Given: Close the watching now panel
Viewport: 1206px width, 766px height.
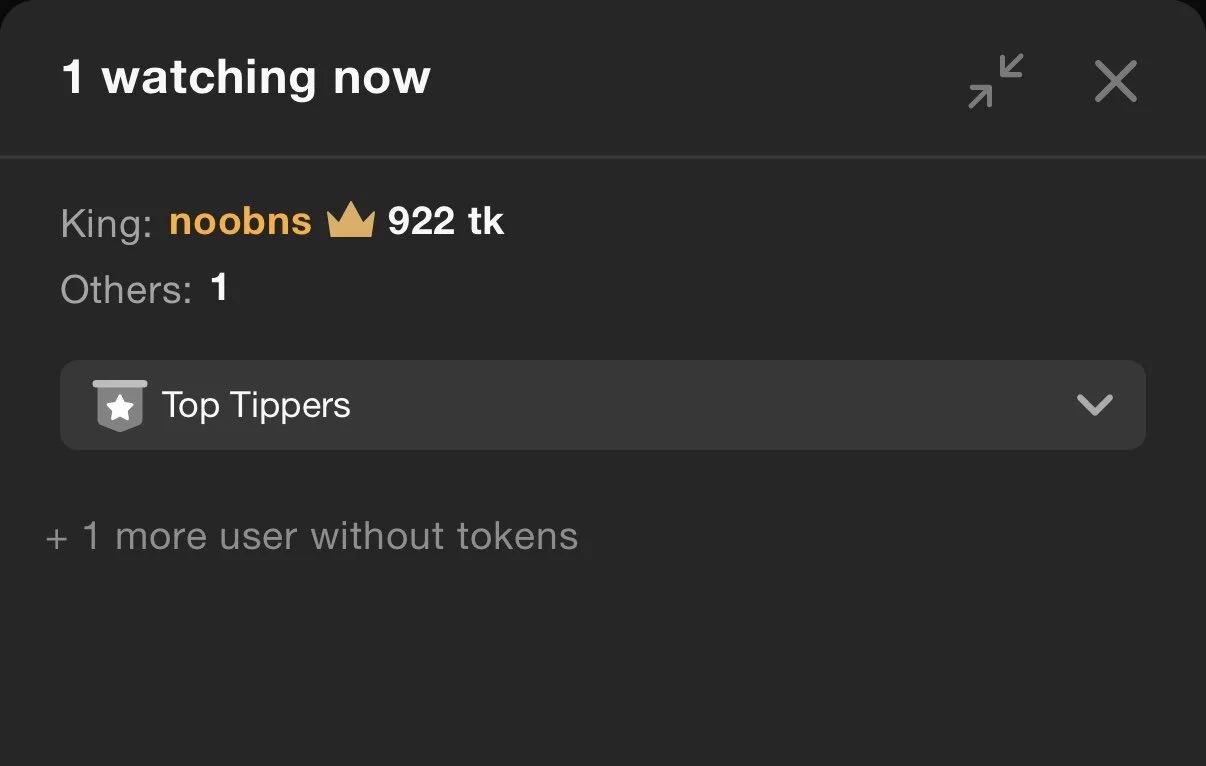Looking at the screenshot, I should pyautogui.click(x=1115, y=80).
